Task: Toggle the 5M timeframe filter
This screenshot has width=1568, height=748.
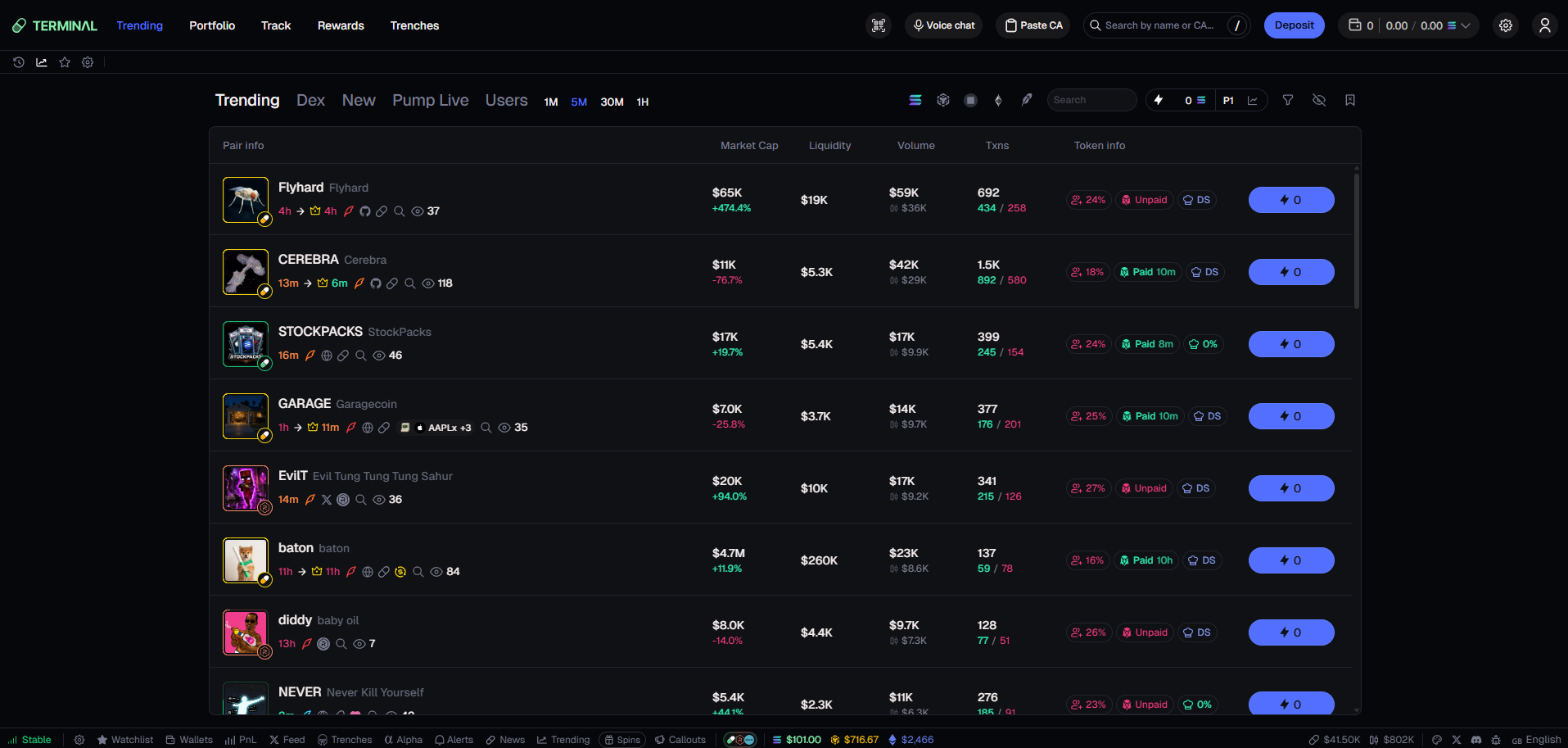Action: click(579, 102)
